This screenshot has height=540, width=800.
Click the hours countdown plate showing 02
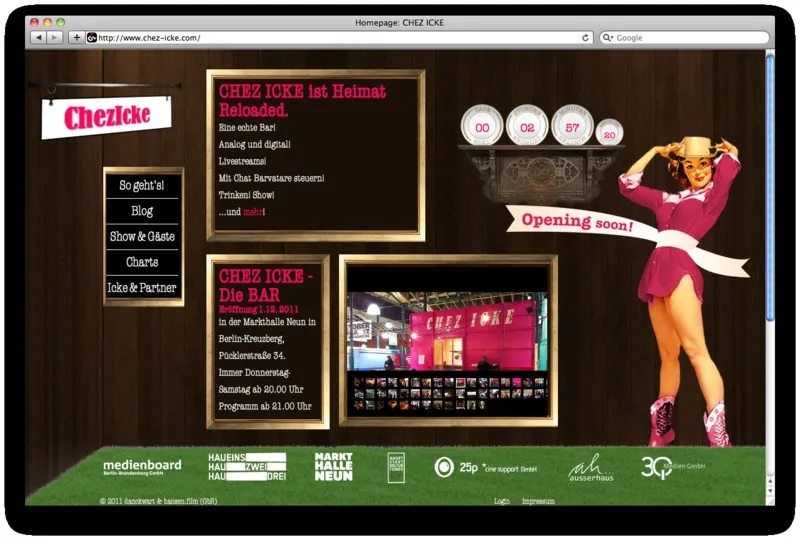pyautogui.click(x=527, y=126)
